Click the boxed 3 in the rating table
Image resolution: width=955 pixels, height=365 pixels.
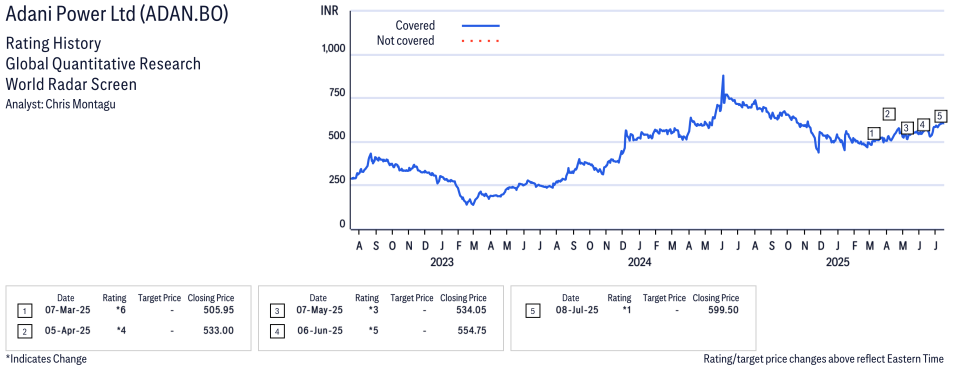tap(277, 312)
